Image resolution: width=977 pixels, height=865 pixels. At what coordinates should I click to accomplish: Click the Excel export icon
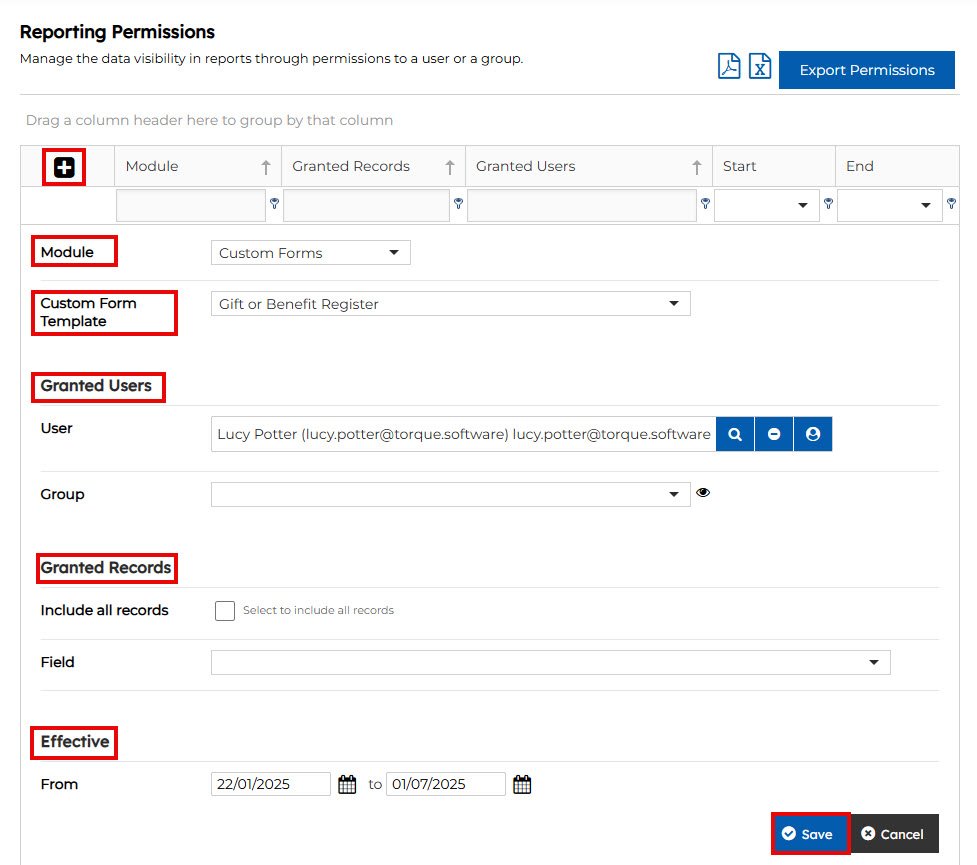760,67
